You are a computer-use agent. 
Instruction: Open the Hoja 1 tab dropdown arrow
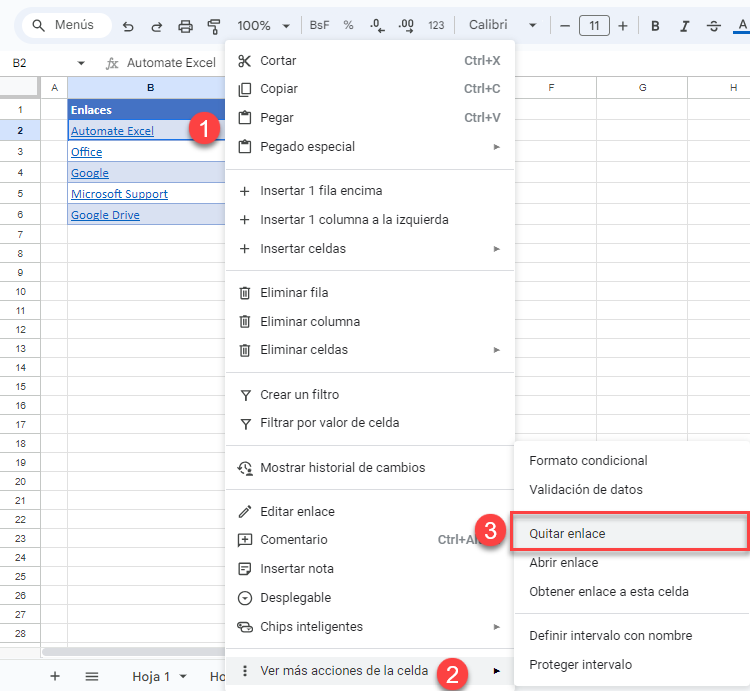[183, 676]
